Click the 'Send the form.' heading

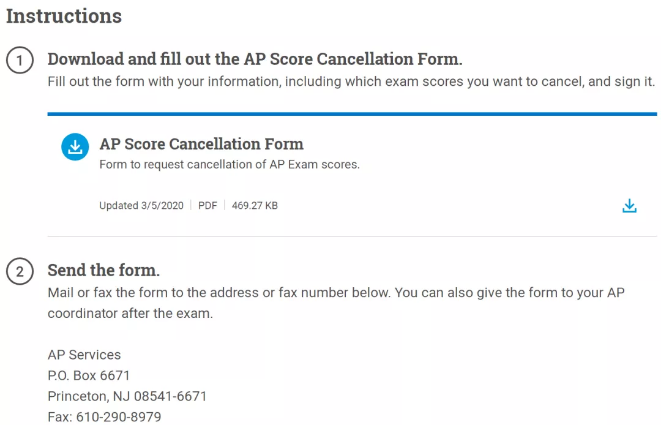[x=104, y=270]
